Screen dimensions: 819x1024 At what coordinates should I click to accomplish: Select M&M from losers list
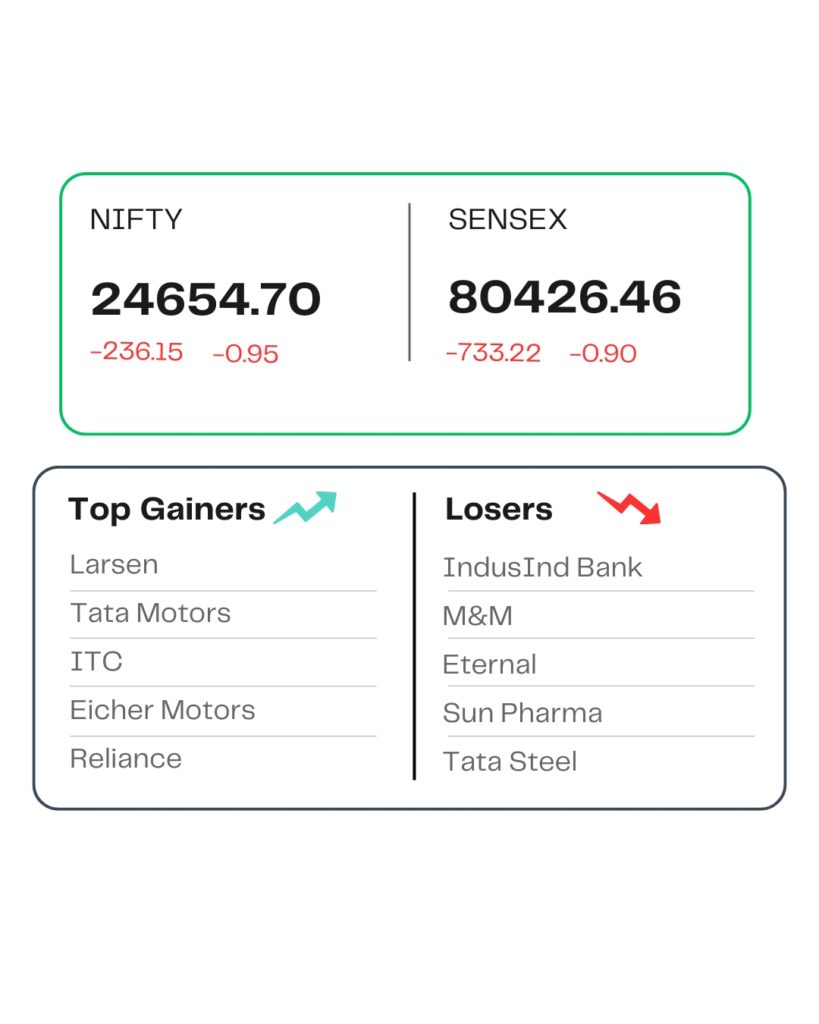[477, 616]
